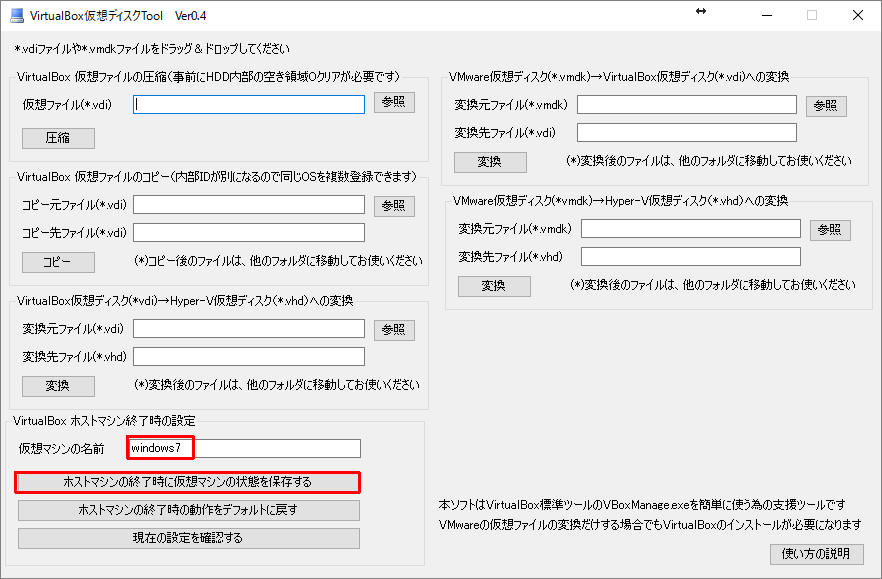Click 変換 button in vdi→Hyper-V section
882x579 pixels.
(58, 386)
